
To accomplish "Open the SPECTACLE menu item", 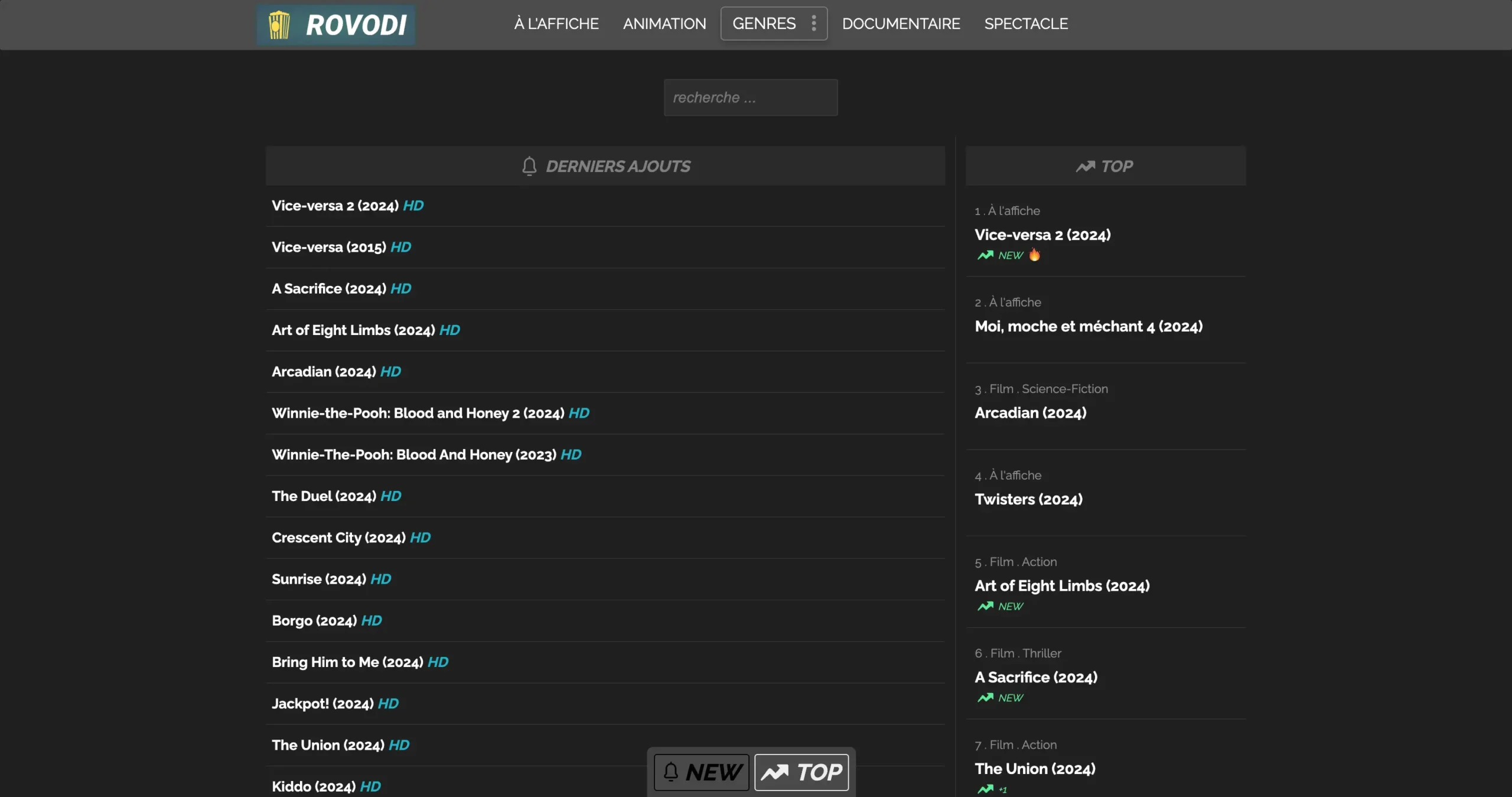I will tap(1026, 24).
